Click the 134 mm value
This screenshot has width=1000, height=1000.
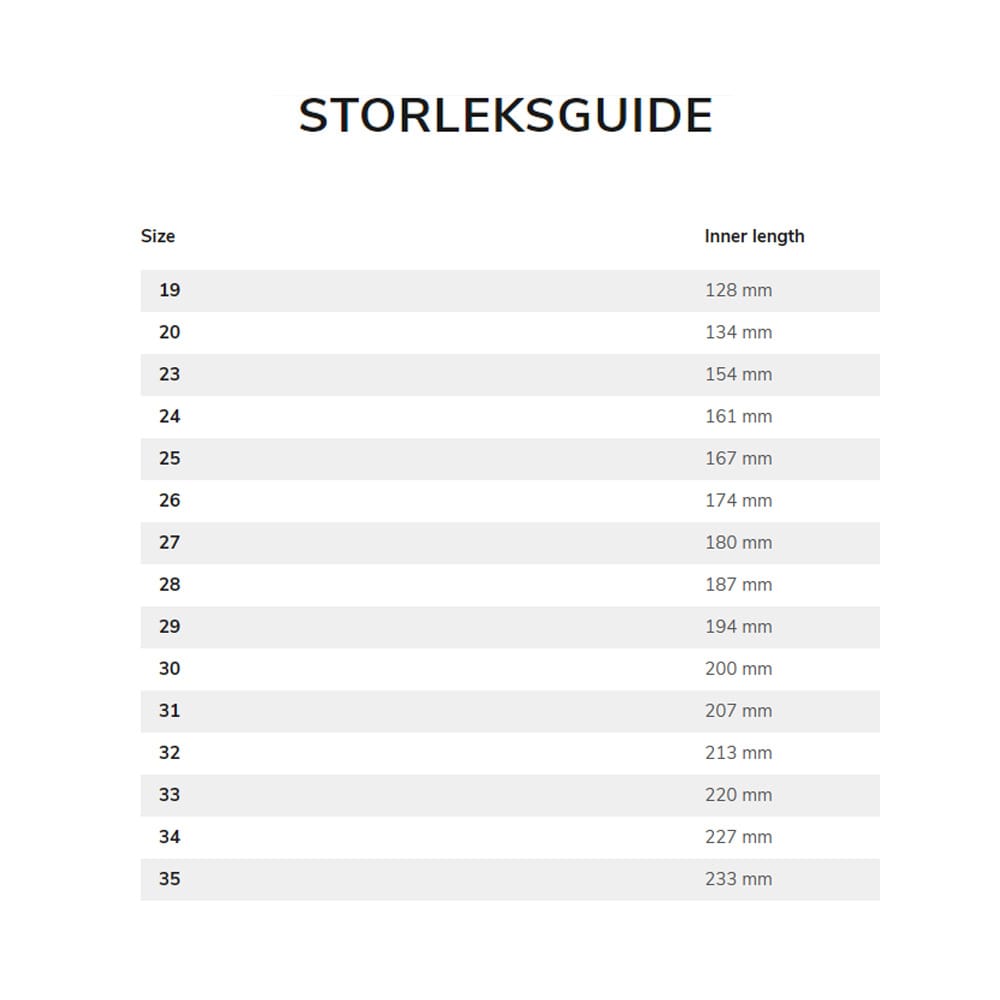pyautogui.click(x=738, y=332)
